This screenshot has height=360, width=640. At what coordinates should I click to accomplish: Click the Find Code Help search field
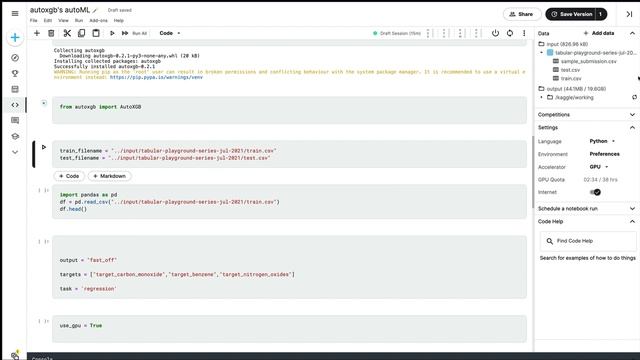tap(588, 241)
